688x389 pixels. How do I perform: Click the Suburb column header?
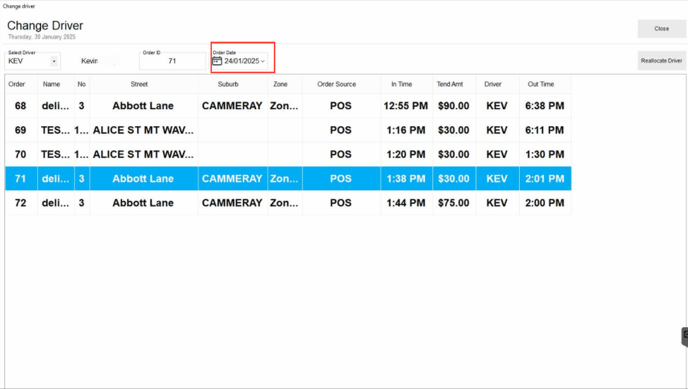pos(228,84)
